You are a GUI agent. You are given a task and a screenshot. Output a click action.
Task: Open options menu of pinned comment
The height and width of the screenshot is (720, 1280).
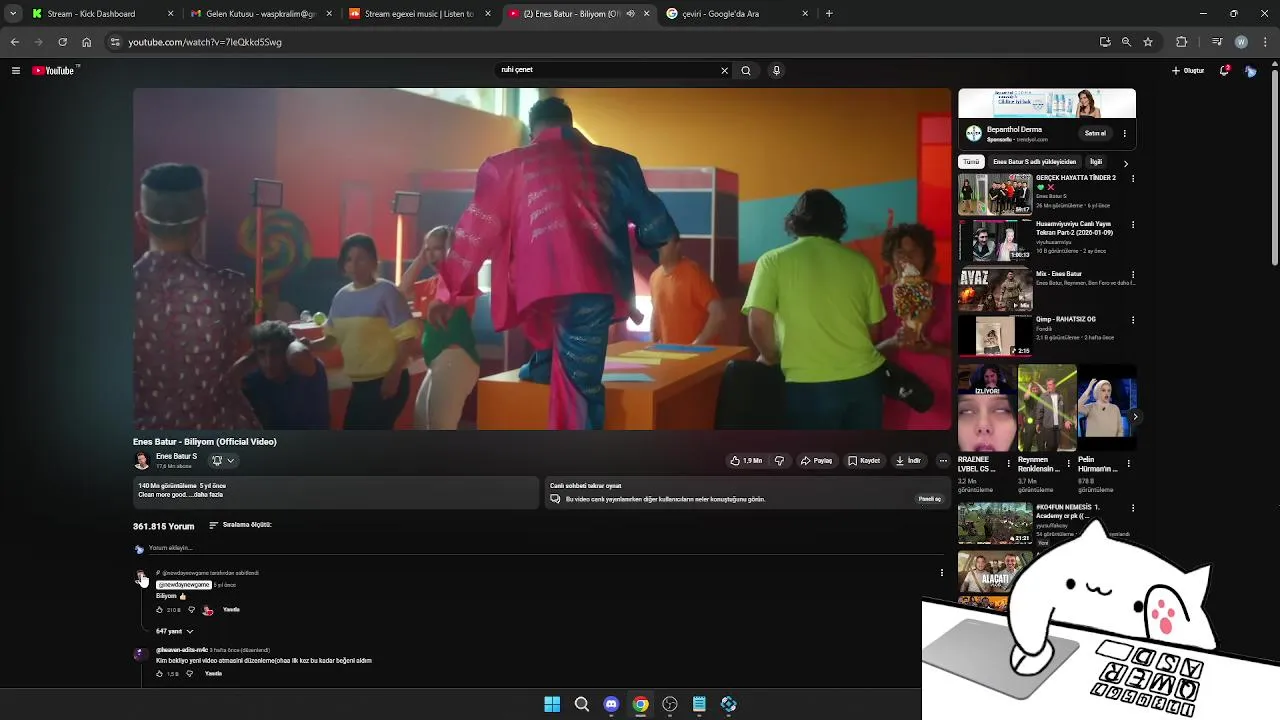click(941, 573)
